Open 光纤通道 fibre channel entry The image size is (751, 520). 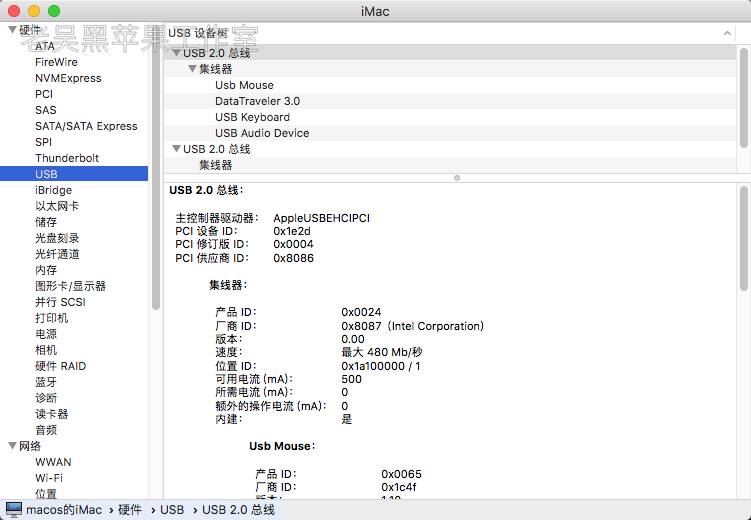click(57, 254)
